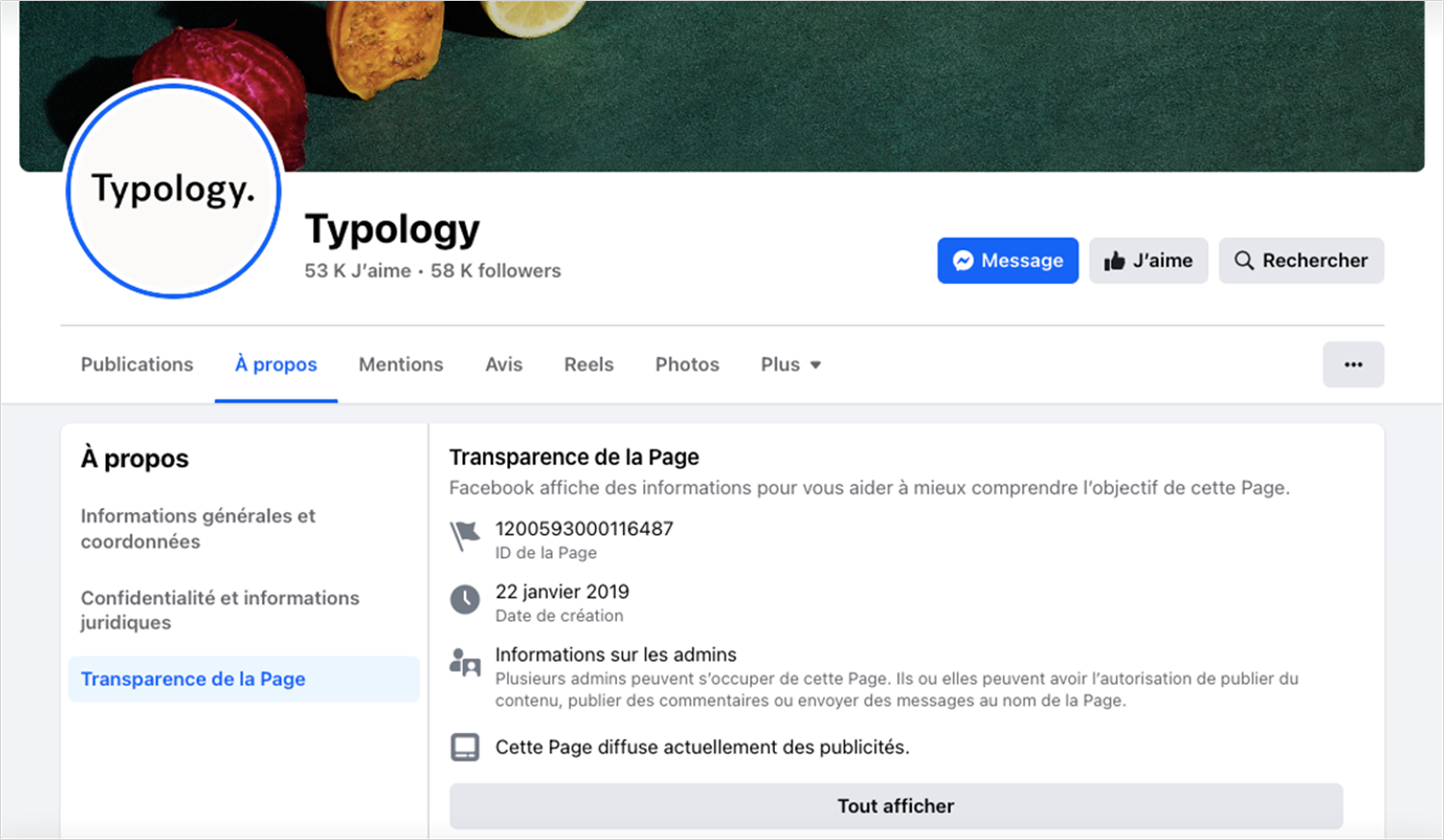This screenshot has height=840, width=1444.
Task: Select Transparence de la Page sidebar item
Action: coord(244,679)
